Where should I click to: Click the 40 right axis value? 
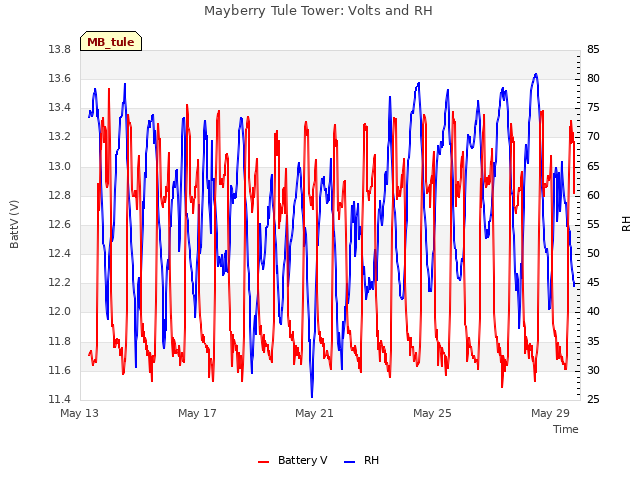tap(593, 312)
